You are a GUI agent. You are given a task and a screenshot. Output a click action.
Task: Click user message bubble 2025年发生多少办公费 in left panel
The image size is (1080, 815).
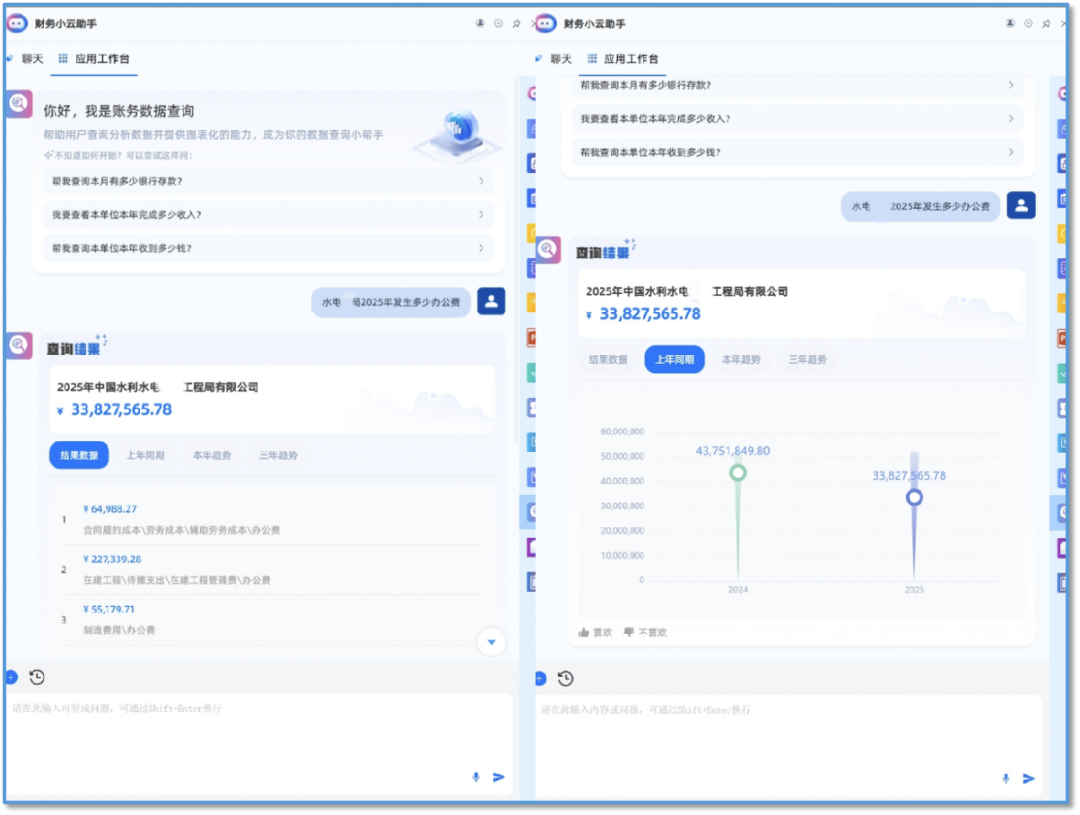(x=391, y=302)
